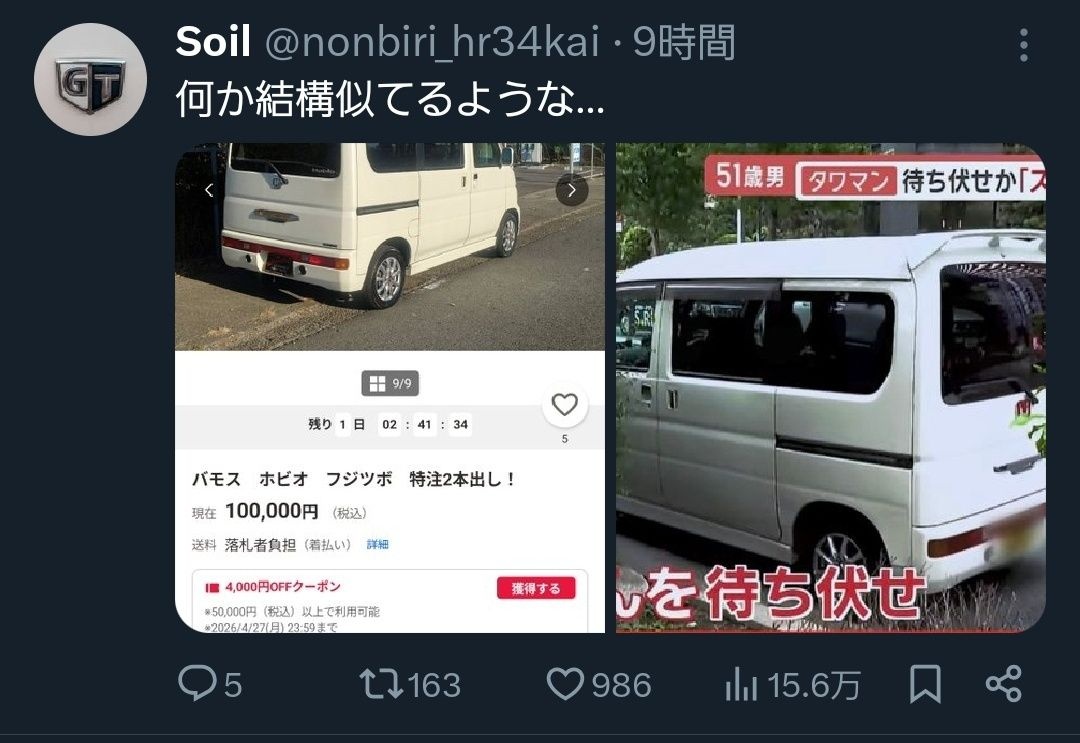
Task: Open the tweet's three-dot more menu
Action: click(1024, 45)
